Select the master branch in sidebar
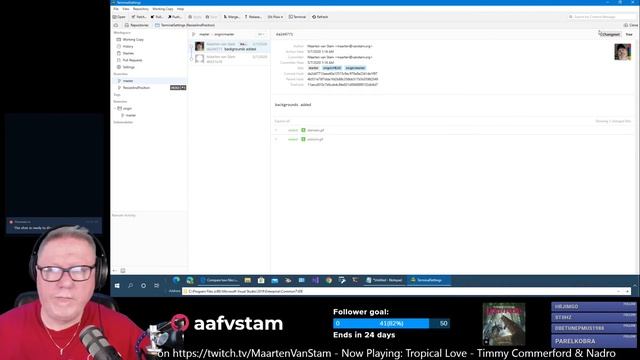 click(x=149, y=81)
